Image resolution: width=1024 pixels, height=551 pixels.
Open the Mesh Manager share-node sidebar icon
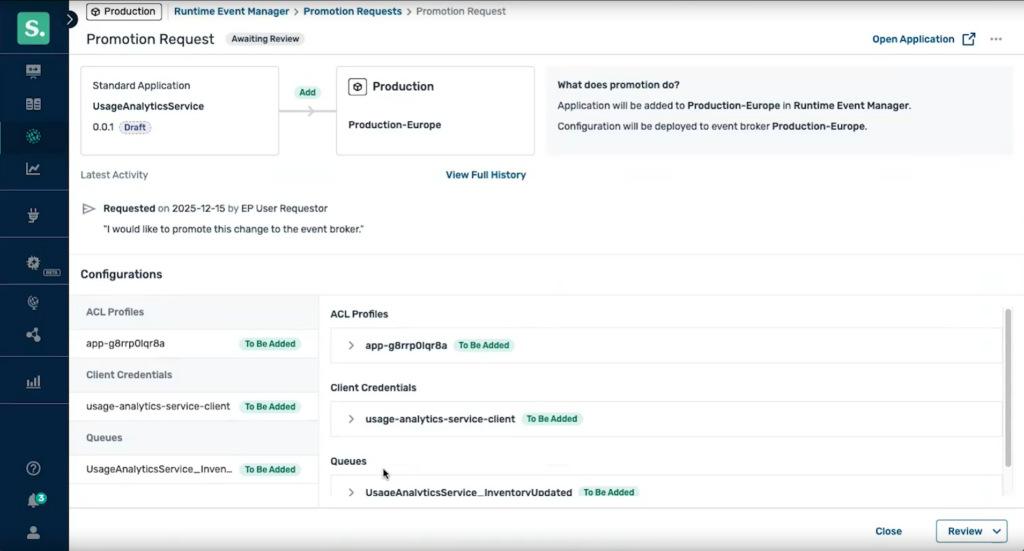click(x=33, y=335)
